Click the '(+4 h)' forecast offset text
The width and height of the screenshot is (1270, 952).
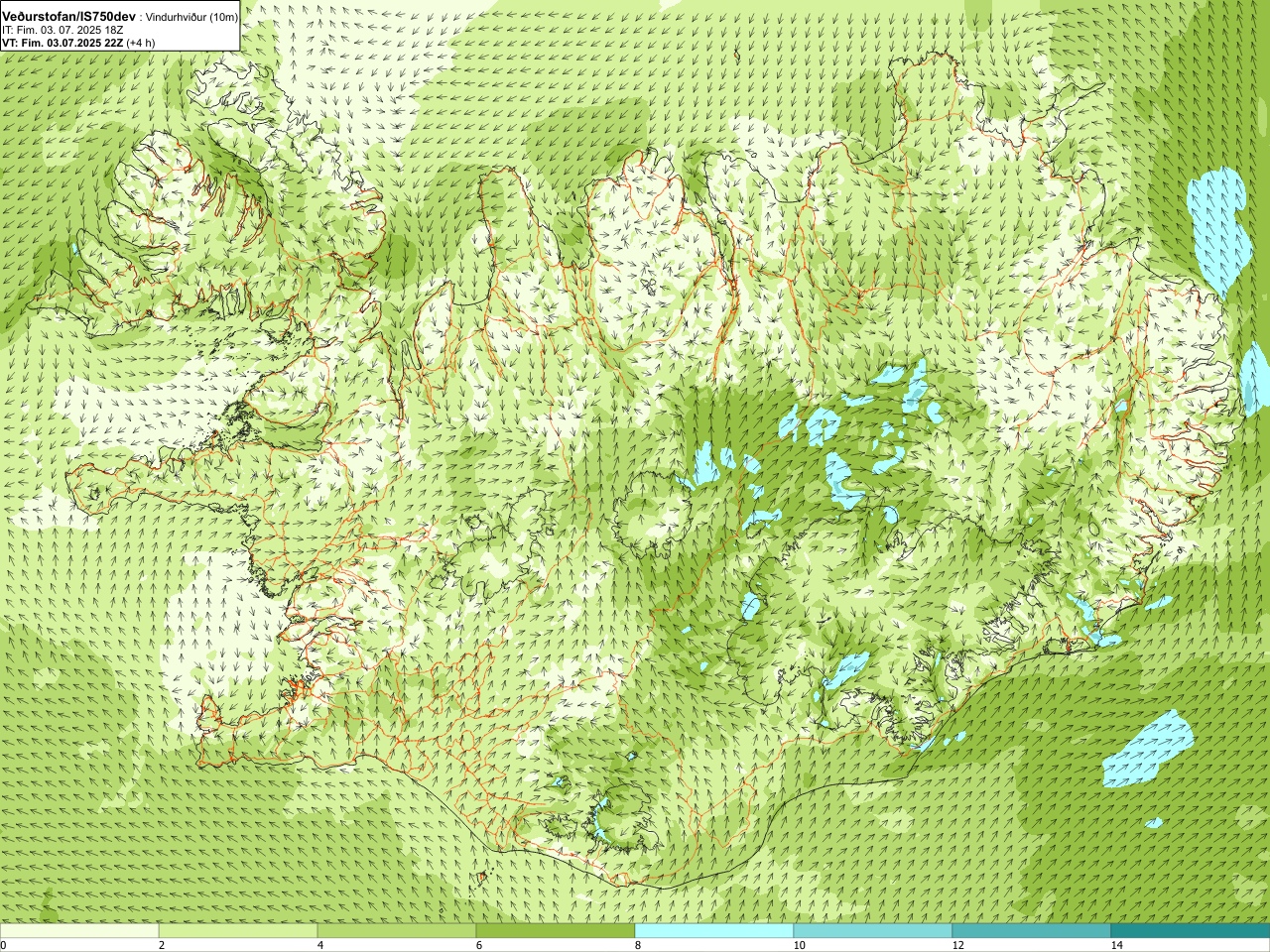coord(141,43)
